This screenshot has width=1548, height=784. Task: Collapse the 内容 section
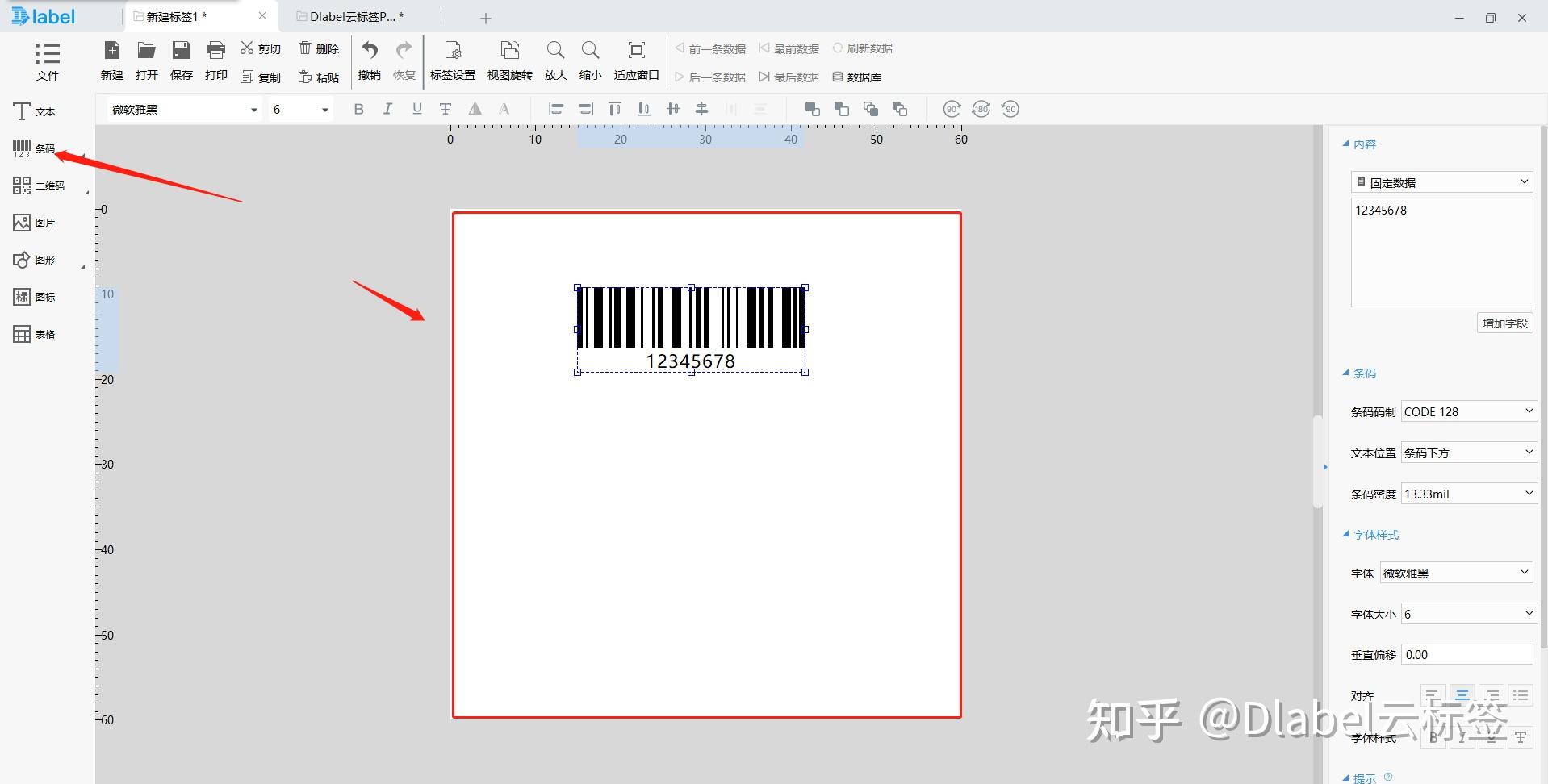(1345, 144)
